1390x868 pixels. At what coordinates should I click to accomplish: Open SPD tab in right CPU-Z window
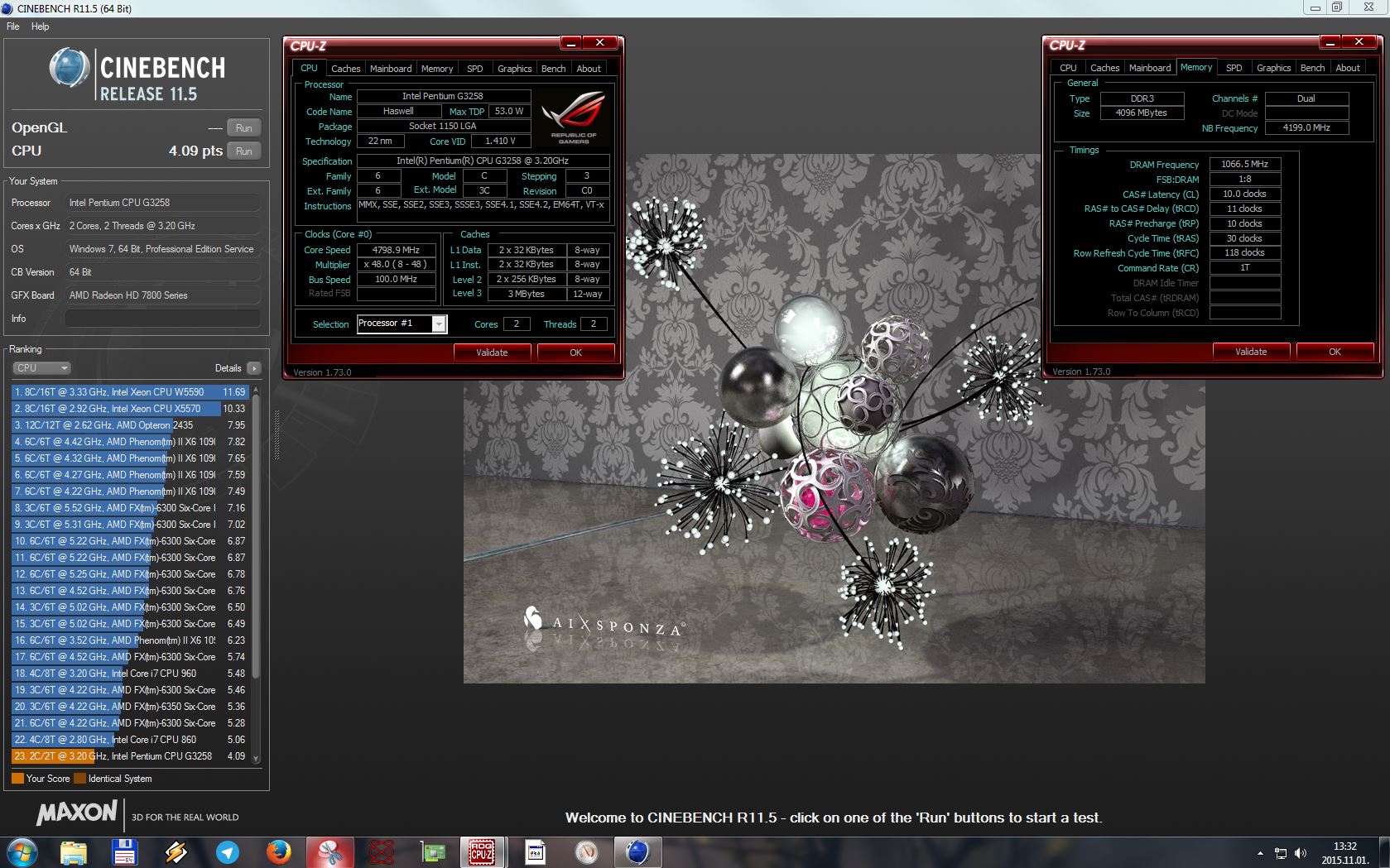coord(1234,68)
